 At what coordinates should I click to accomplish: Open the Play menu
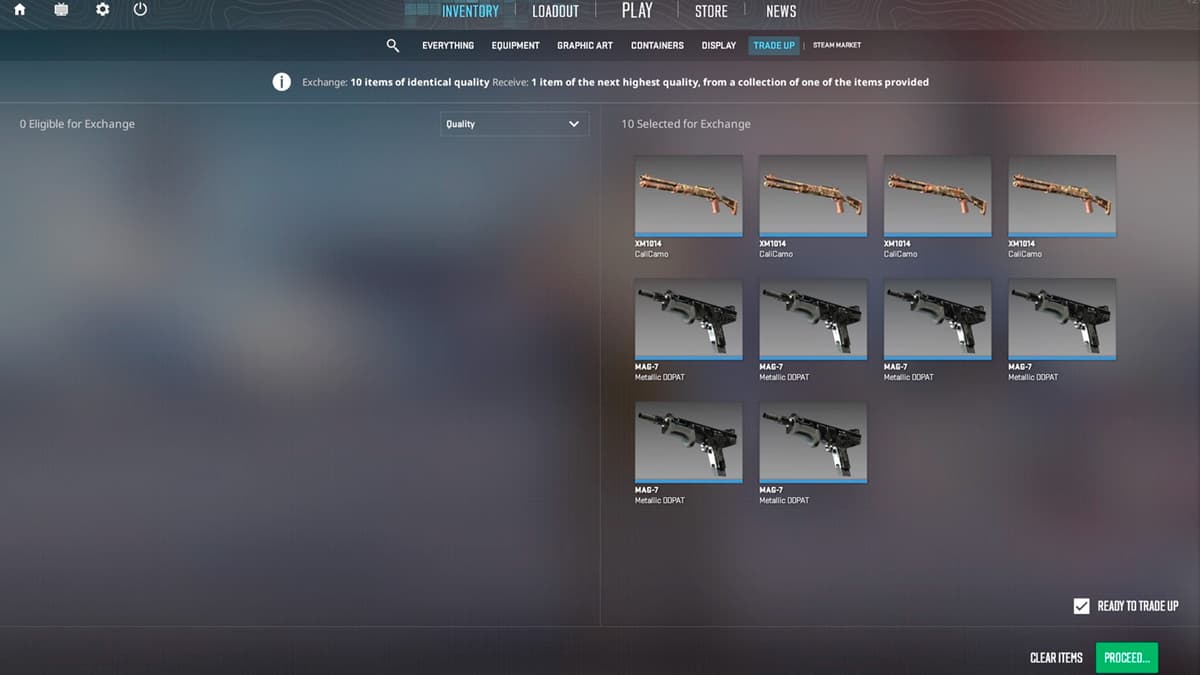[x=637, y=11]
